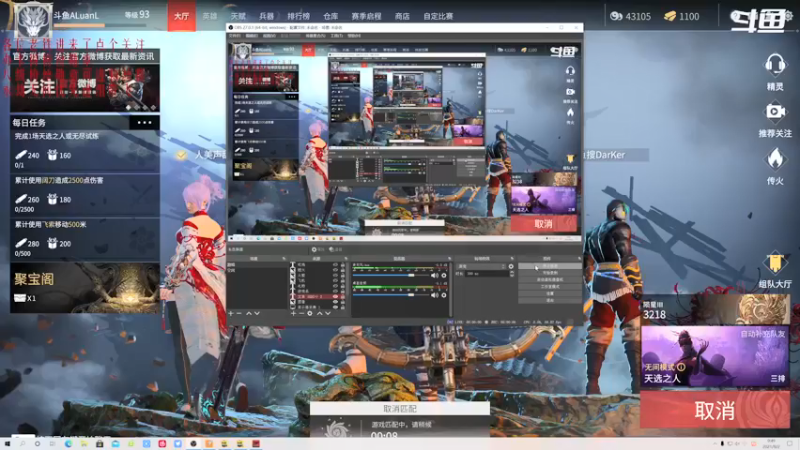800x450 pixels.
Task: Open second mixer channel settings gear
Action: pyautogui.click(x=444, y=295)
